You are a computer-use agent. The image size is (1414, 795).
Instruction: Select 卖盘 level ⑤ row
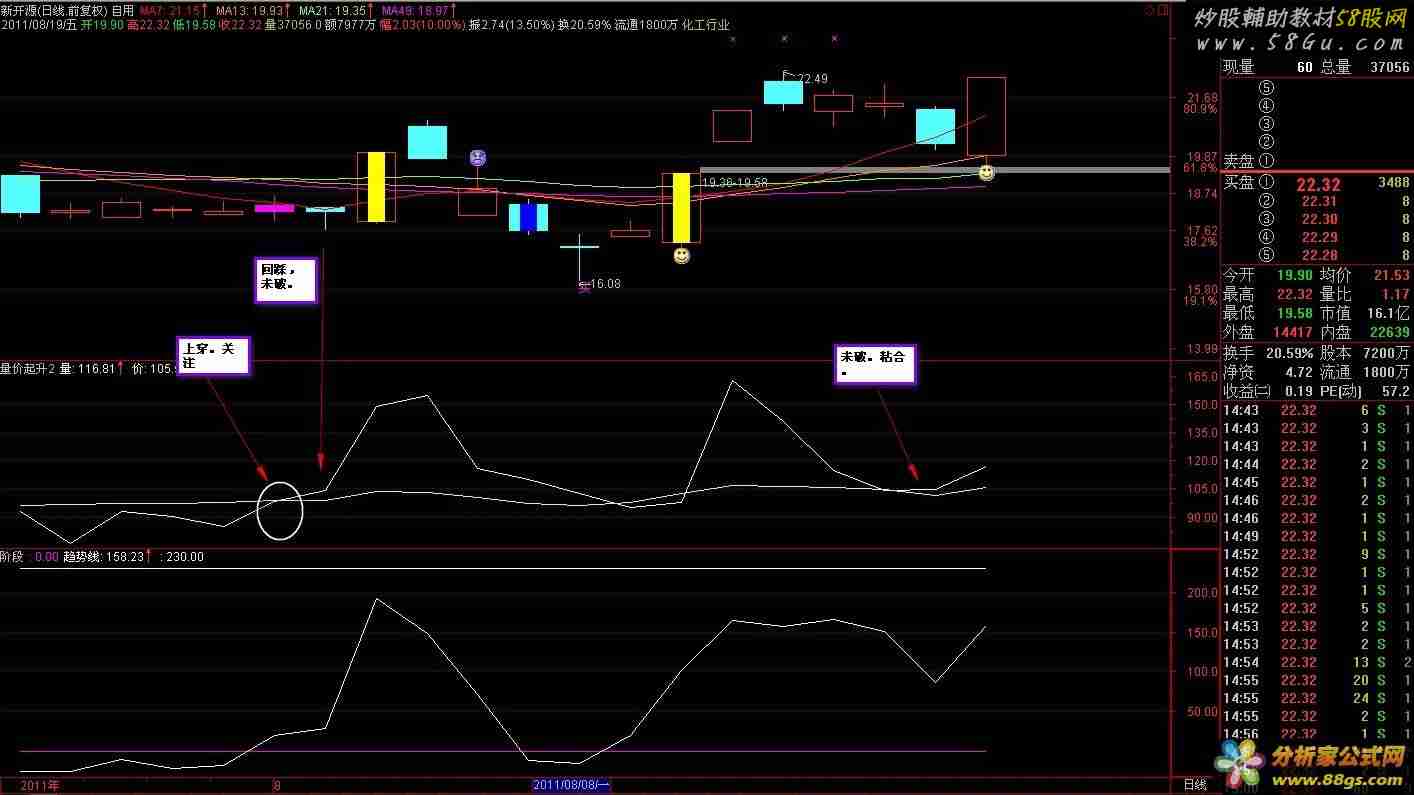(1316, 87)
